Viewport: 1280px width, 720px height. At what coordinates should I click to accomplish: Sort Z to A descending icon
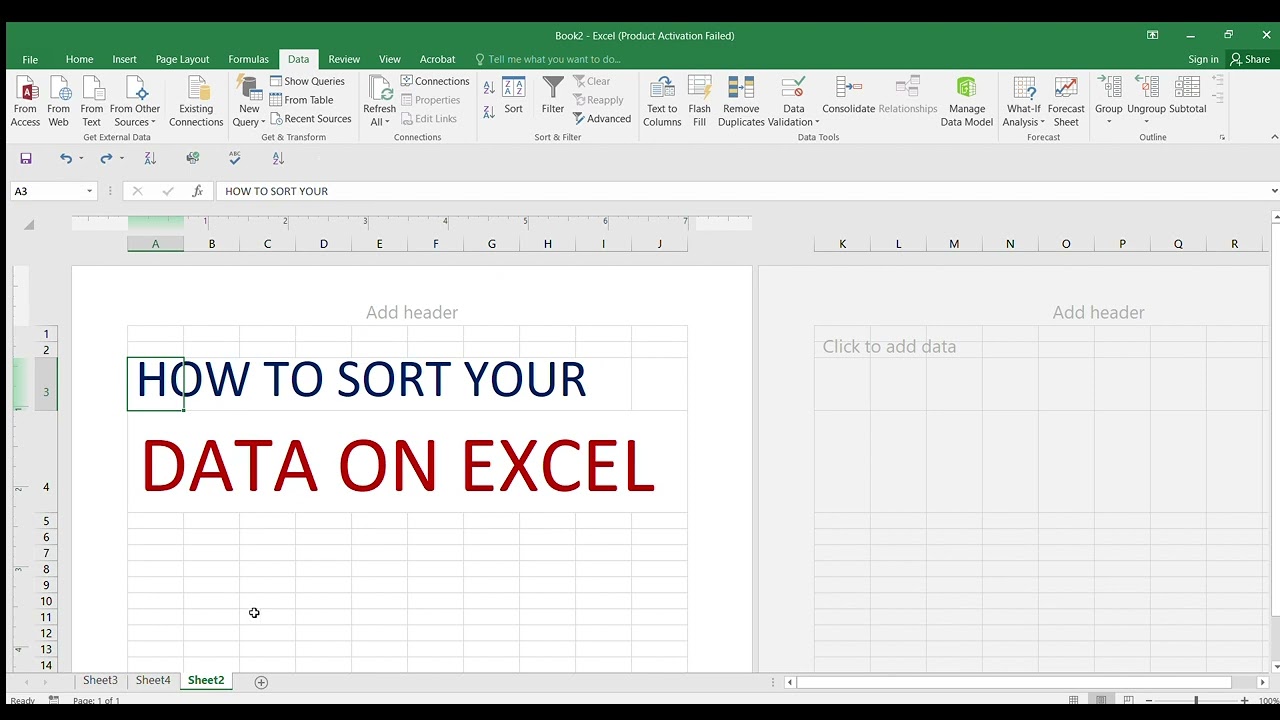click(x=489, y=112)
